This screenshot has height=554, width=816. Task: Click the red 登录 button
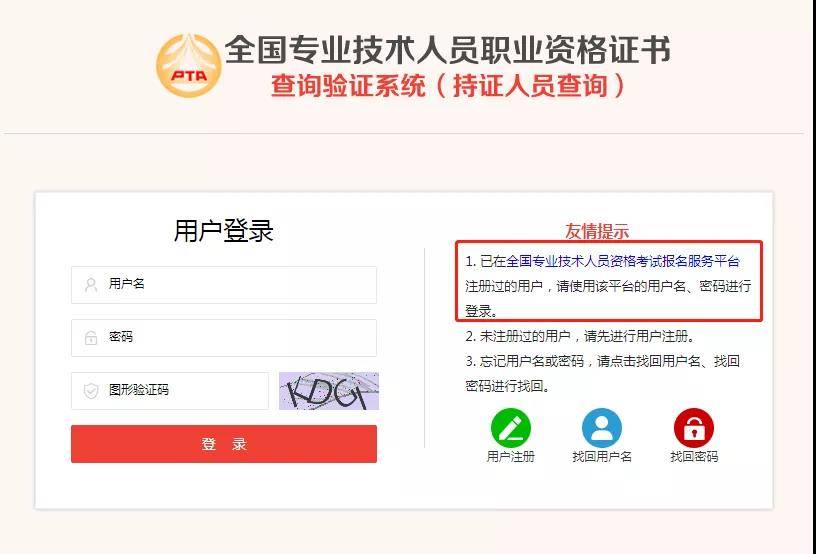[x=224, y=444]
